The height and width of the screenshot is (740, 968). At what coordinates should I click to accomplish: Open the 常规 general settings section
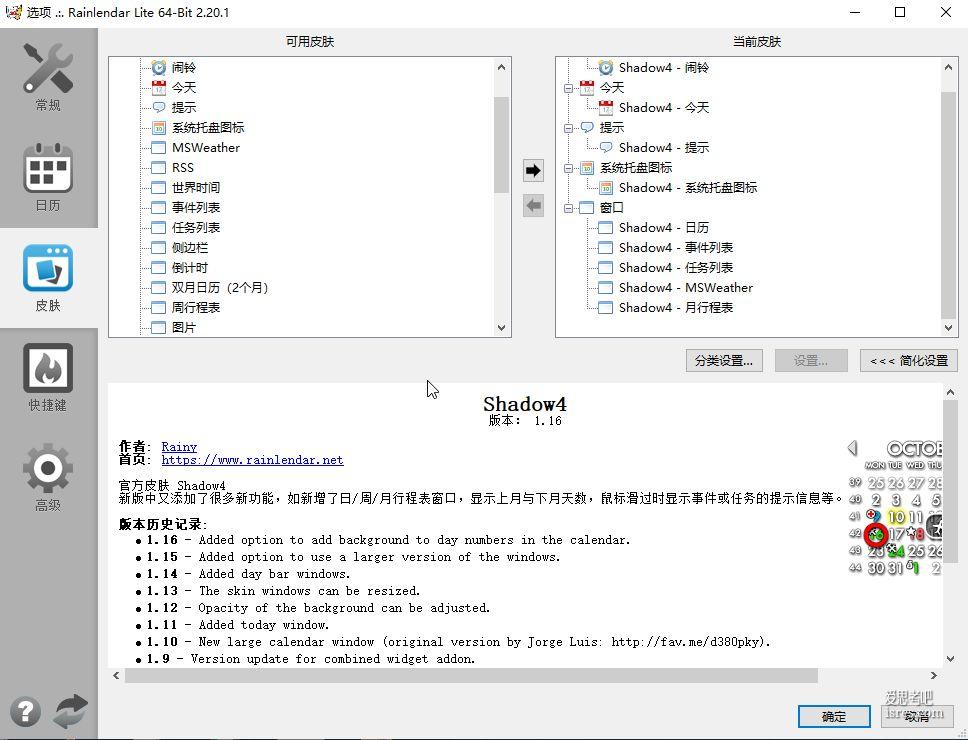[x=48, y=77]
